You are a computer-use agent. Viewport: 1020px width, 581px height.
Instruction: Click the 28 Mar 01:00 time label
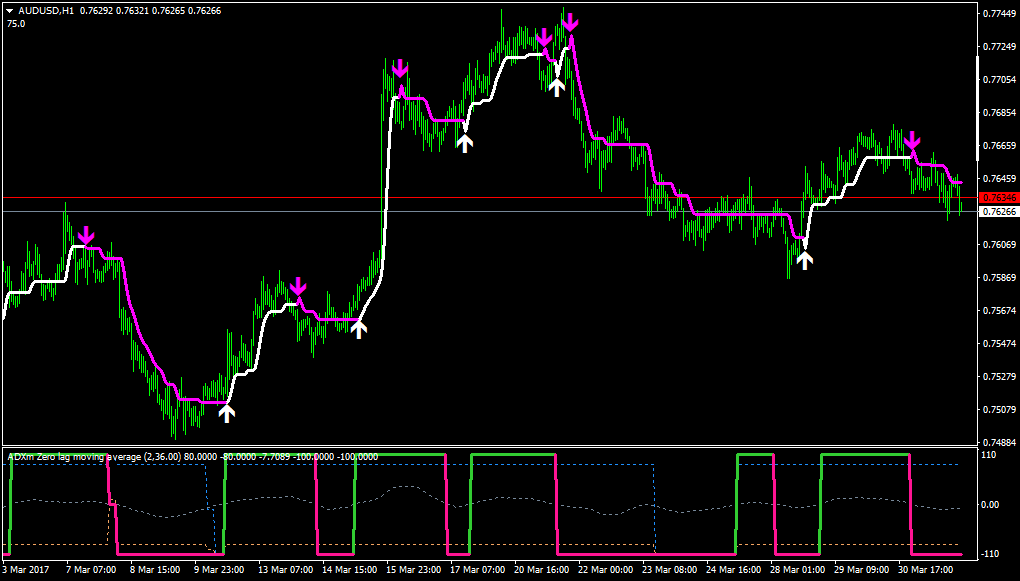pyautogui.click(x=798, y=570)
